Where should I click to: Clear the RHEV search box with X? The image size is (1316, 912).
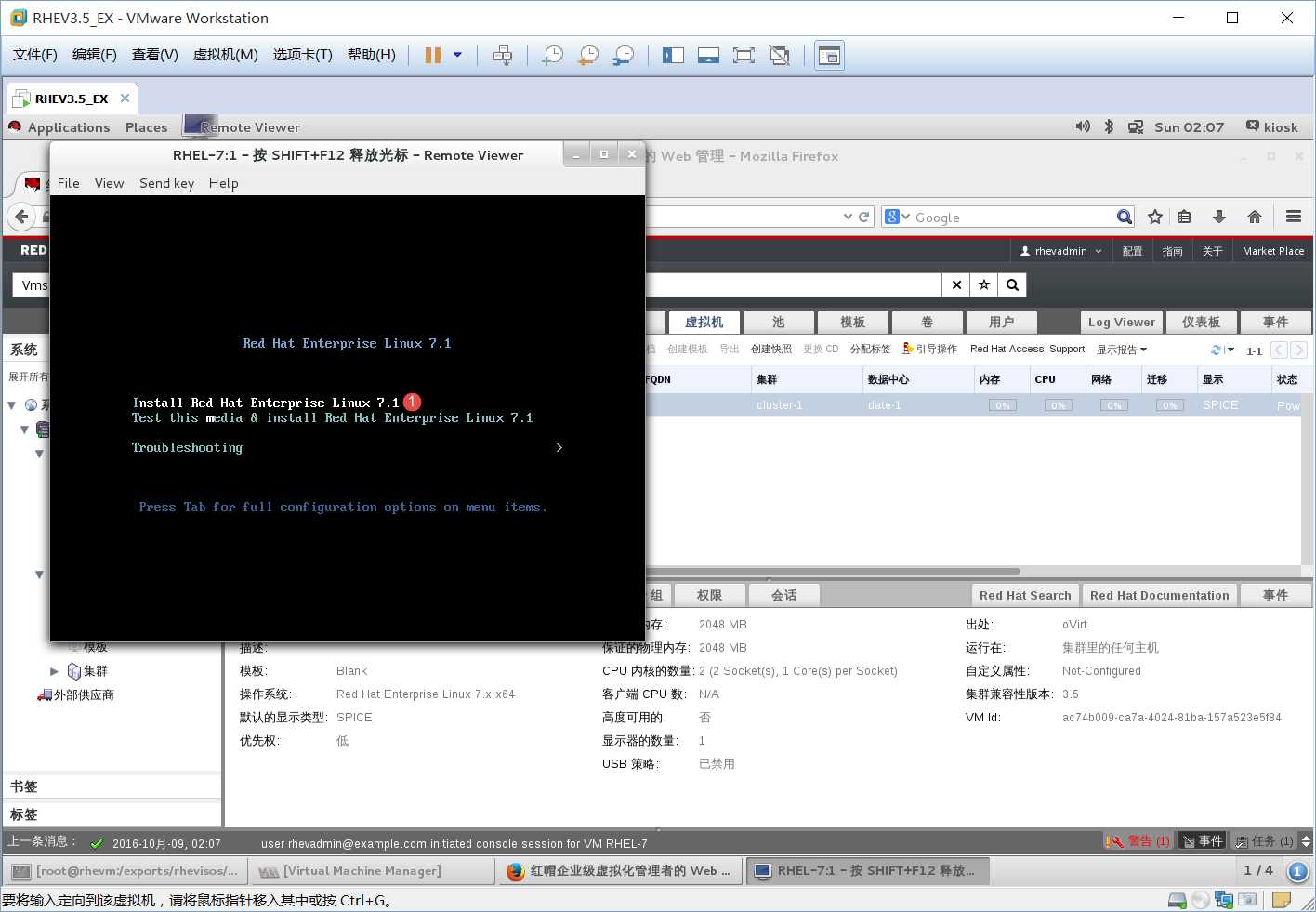(956, 285)
